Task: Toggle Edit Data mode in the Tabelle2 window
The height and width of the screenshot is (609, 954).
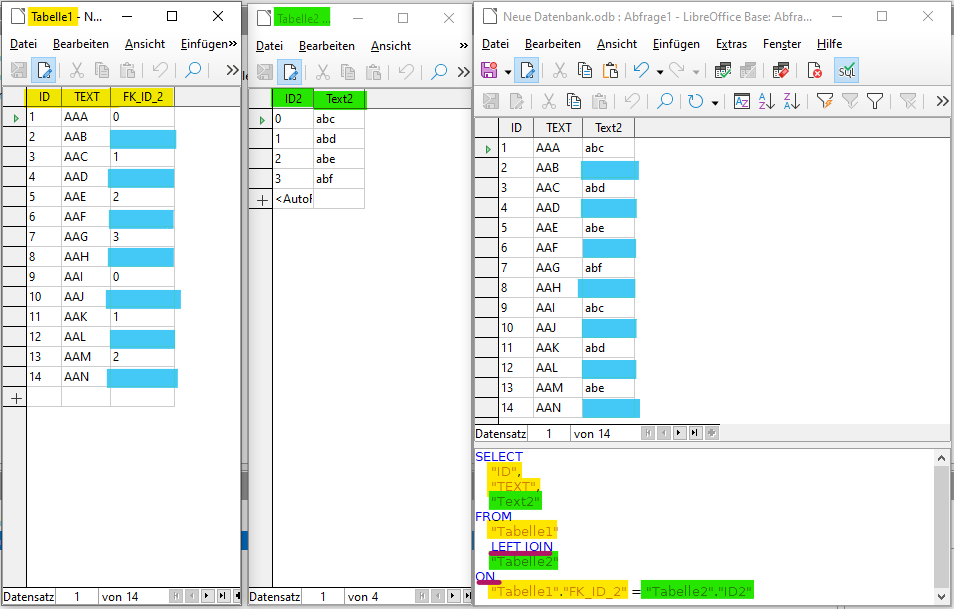Action: 290,72
